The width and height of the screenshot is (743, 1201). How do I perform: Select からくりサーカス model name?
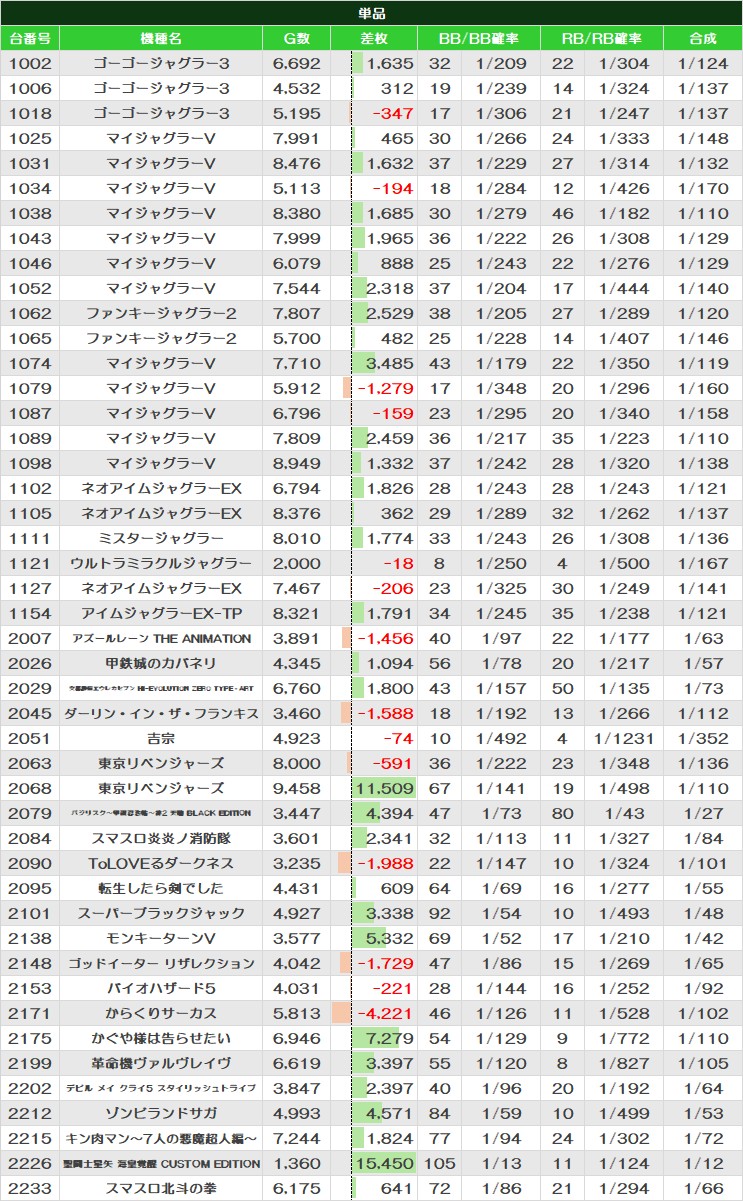[161, 1013]
